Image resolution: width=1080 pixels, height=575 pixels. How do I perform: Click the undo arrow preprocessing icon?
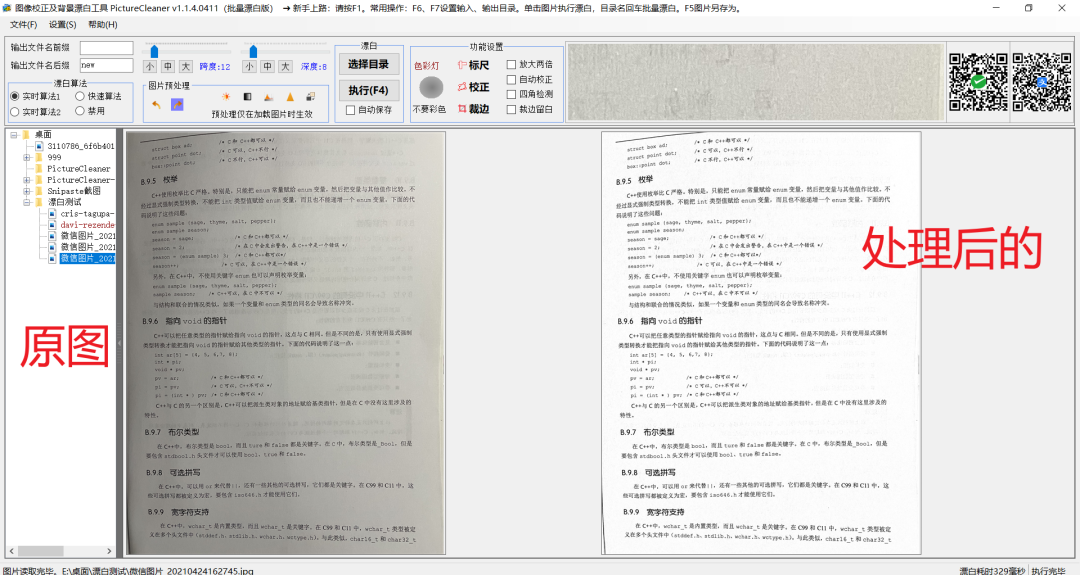pyautogui.click(x=156, y=104)
